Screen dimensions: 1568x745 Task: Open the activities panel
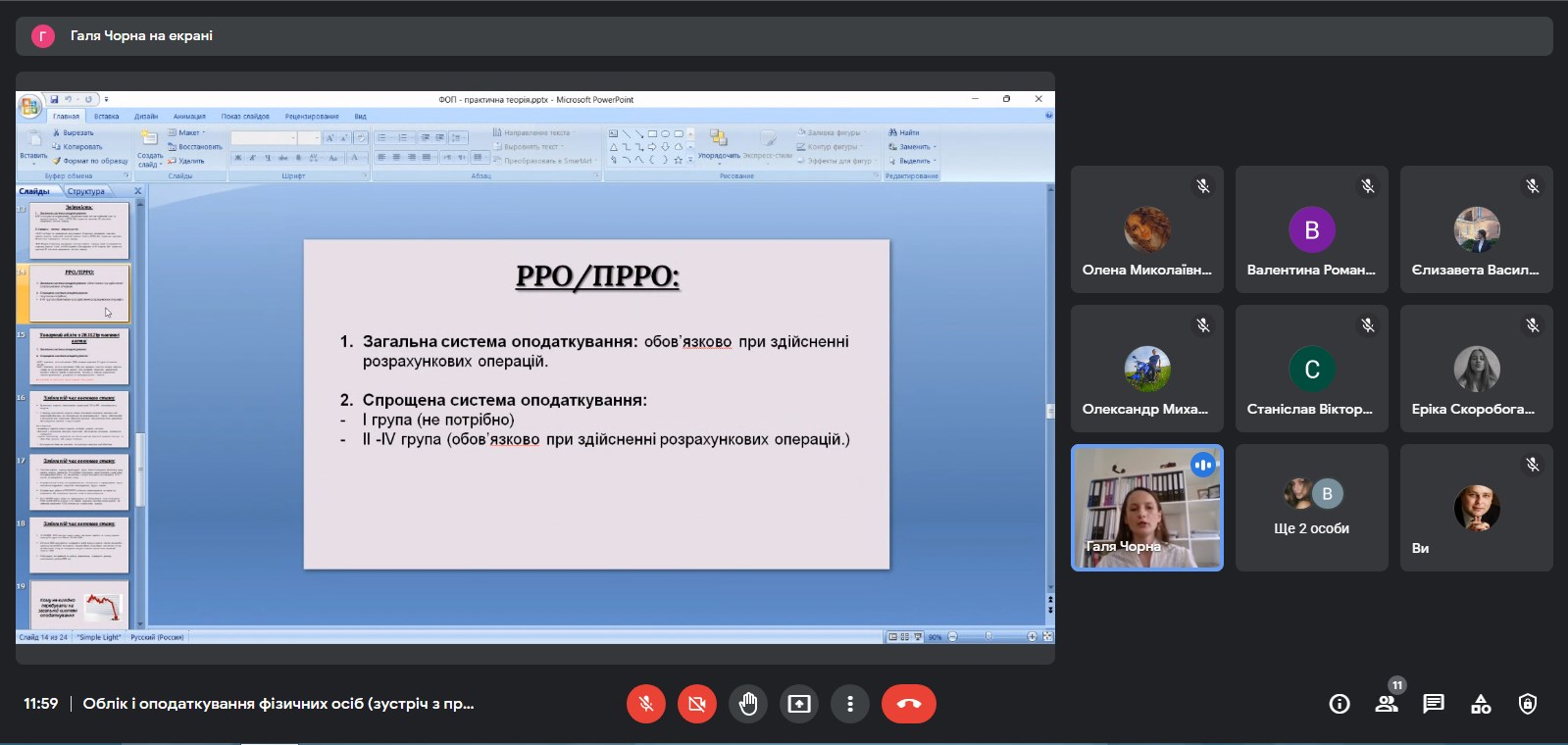(1481, 704)
